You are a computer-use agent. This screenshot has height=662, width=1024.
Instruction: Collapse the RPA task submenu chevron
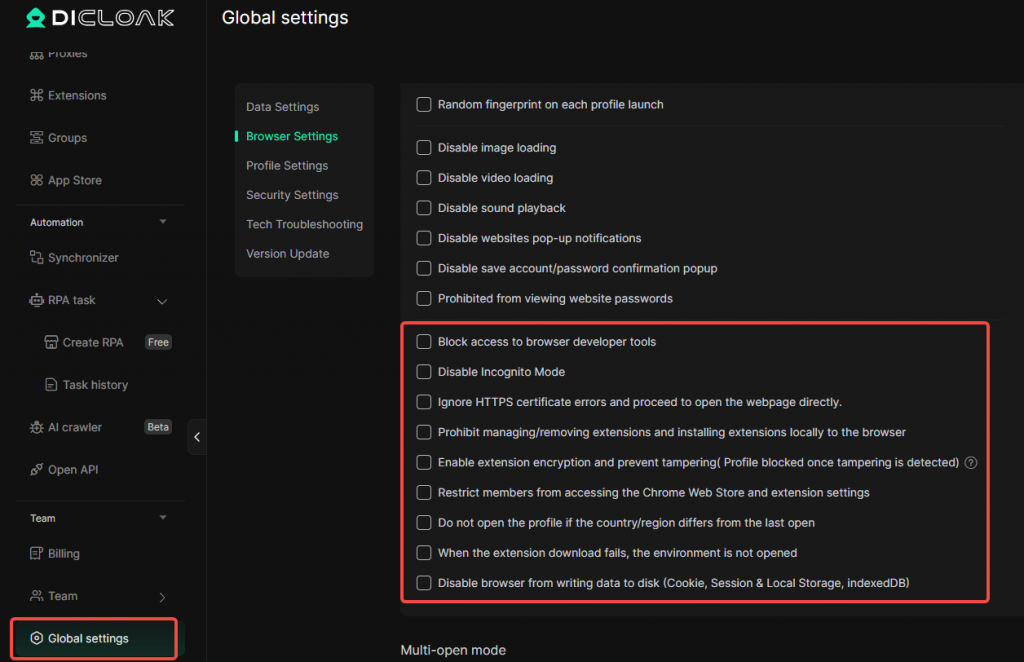[x=163, y=301]
